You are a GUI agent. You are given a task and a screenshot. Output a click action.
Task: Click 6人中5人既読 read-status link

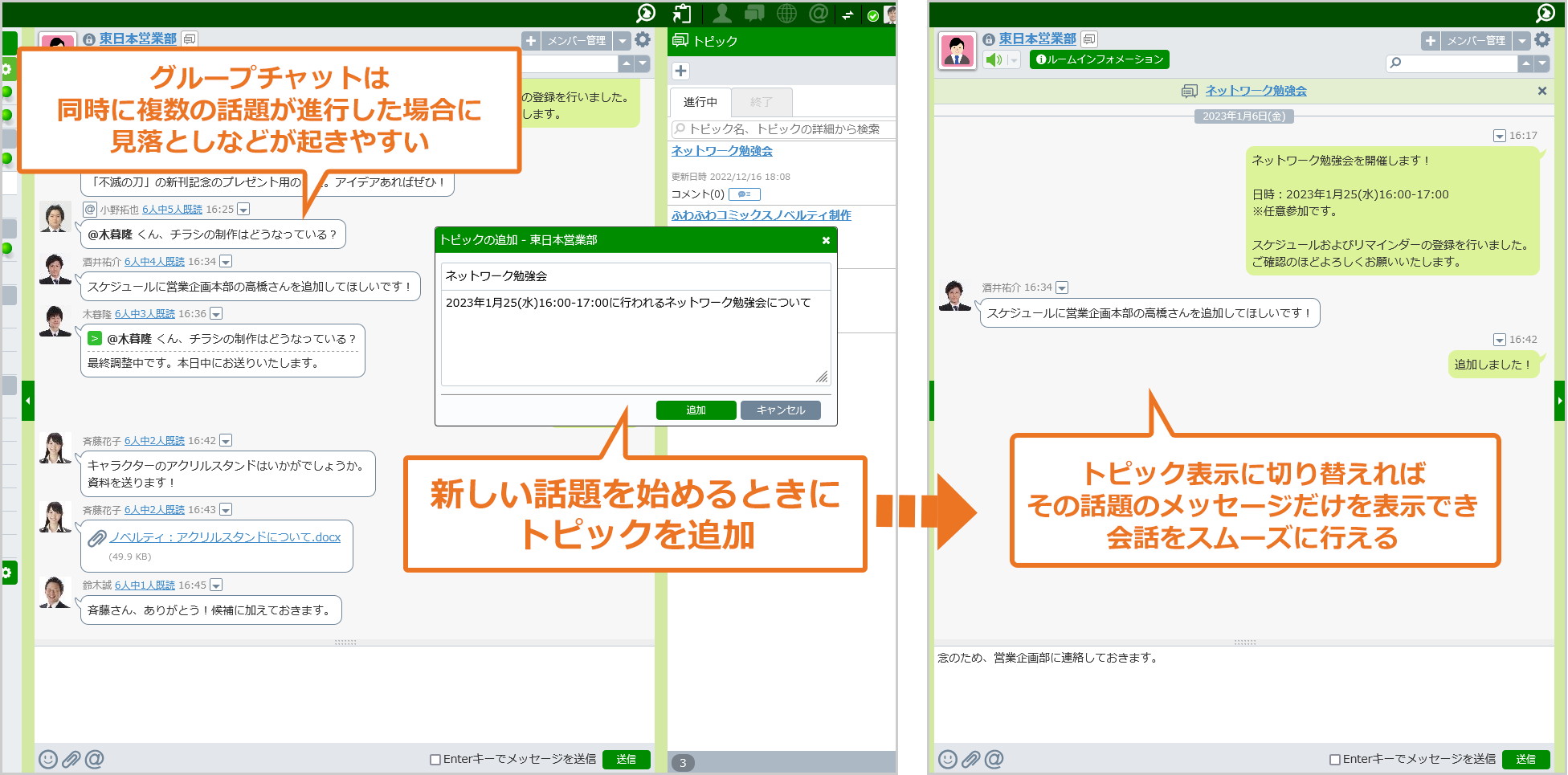172,210
